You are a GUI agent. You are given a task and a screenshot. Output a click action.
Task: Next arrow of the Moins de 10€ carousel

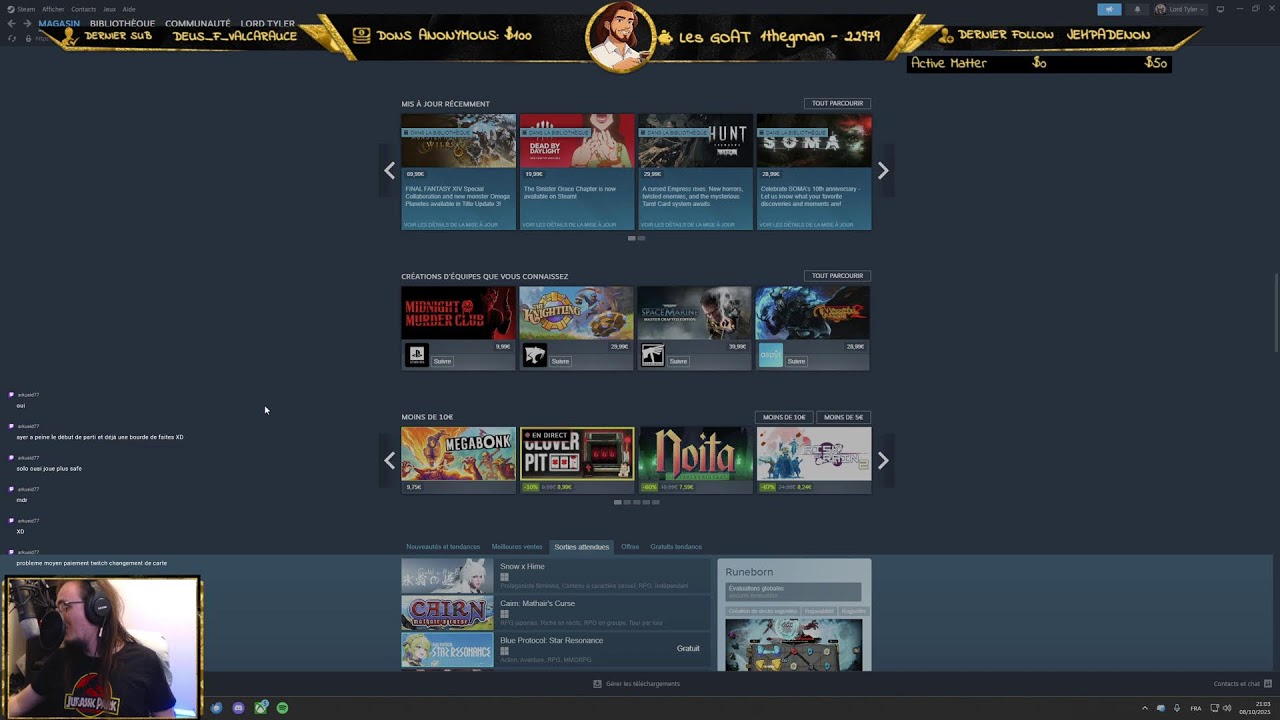(x=883, y=461)
